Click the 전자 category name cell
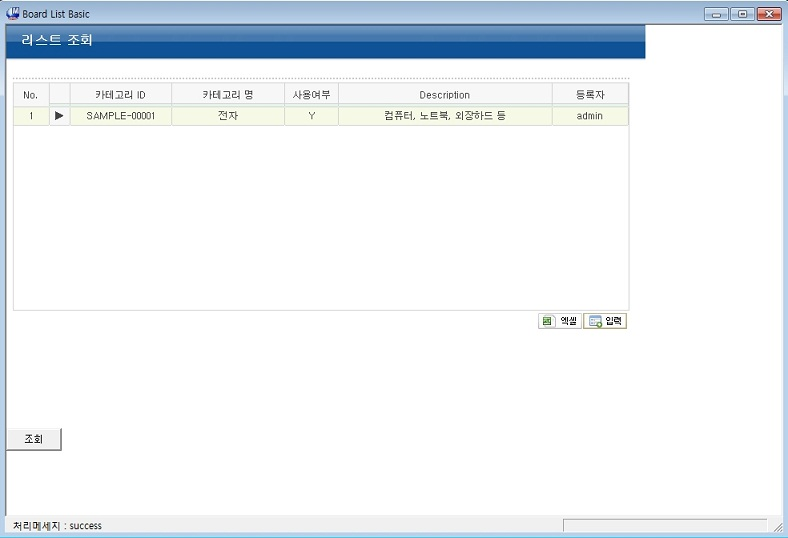The width and height of the screenshot is (788, 538). 227,116
